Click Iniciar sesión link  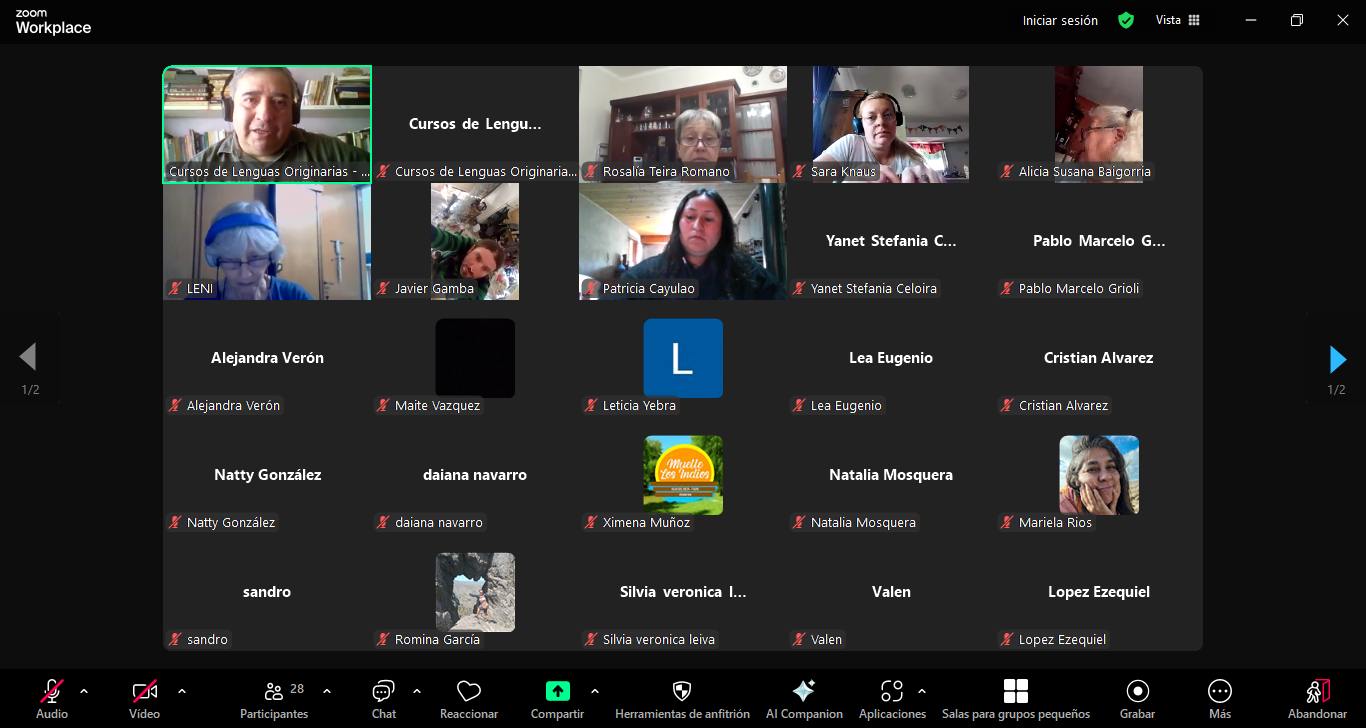coord(1060,20)
